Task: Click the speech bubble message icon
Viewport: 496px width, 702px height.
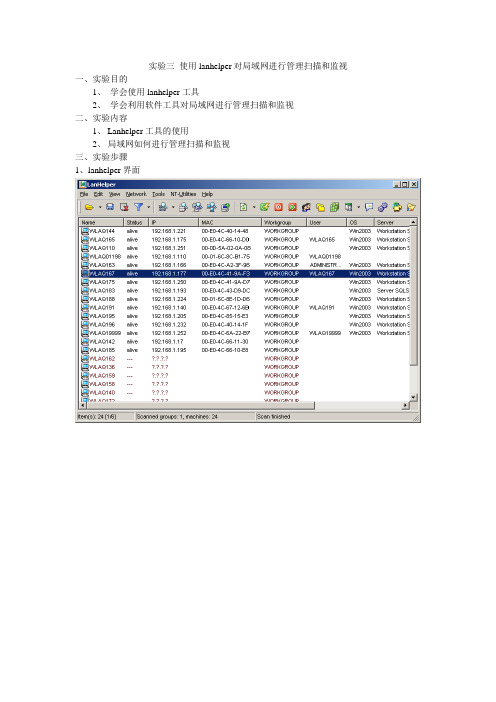Action: tap(369, 207)
